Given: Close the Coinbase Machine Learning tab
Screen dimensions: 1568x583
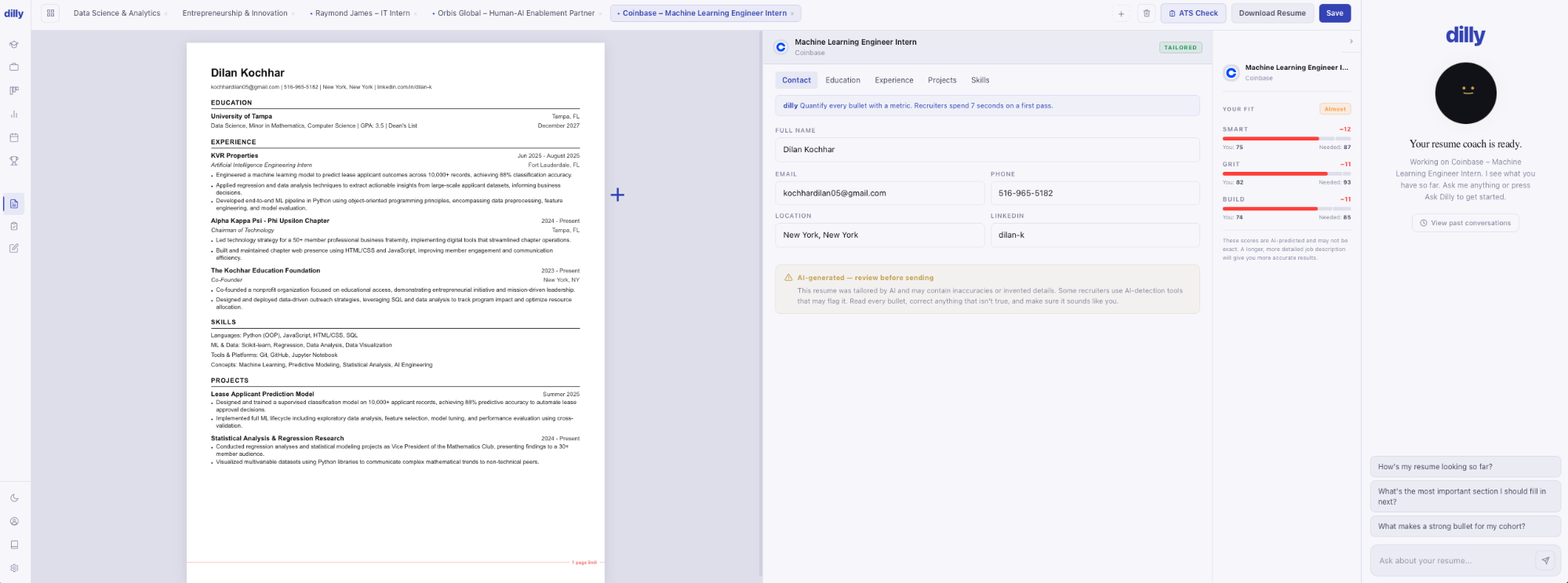Looking at the screenshot, I should (792, 13).
